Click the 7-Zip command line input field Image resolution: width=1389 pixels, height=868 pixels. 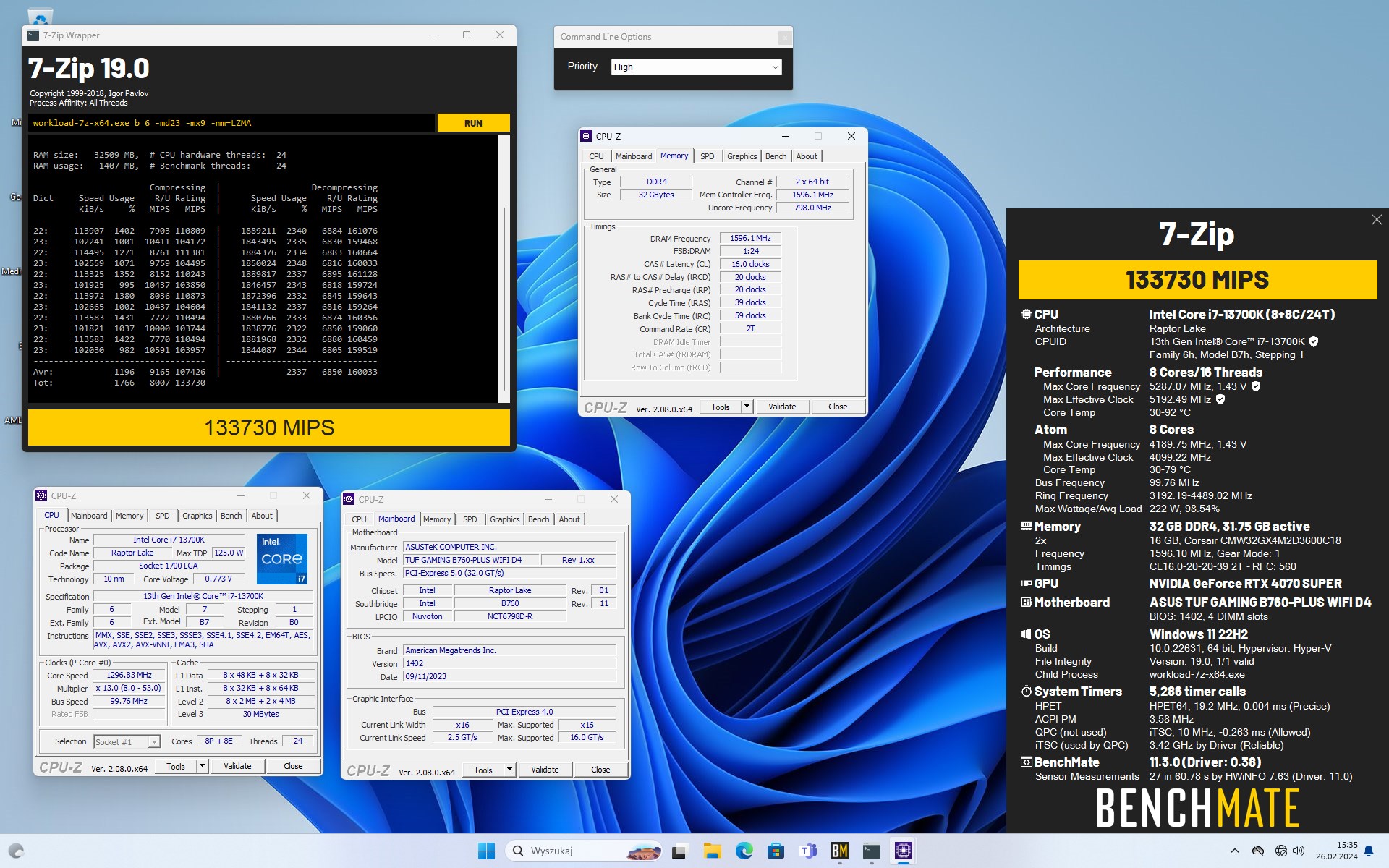[231, 123]
